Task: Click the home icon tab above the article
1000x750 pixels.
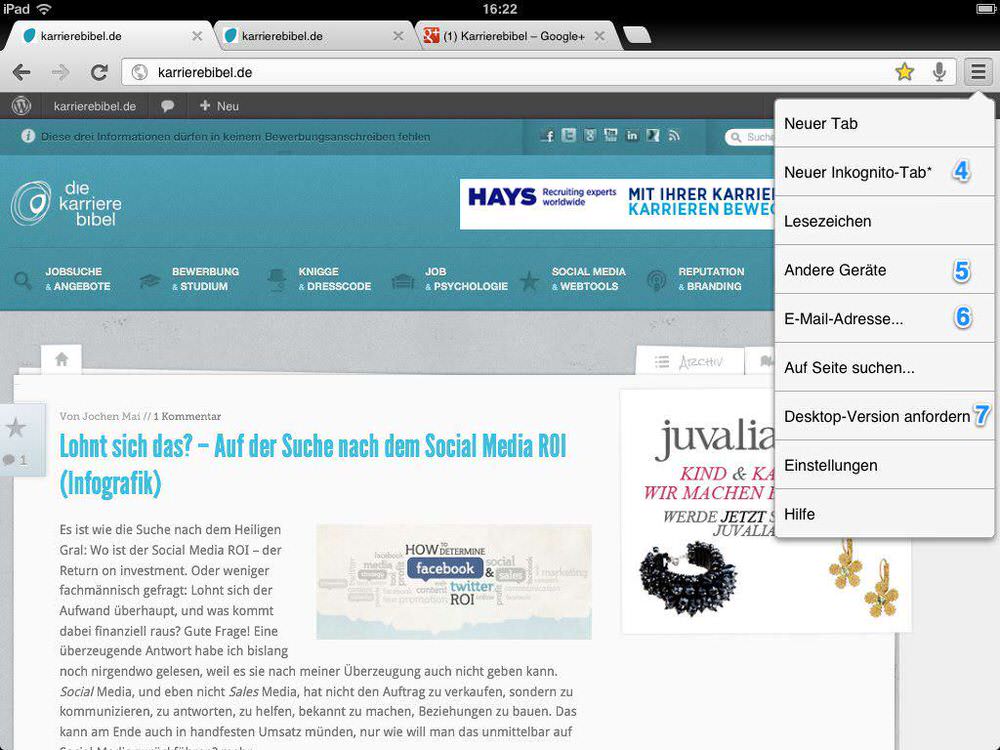Action: coord(61,359)
